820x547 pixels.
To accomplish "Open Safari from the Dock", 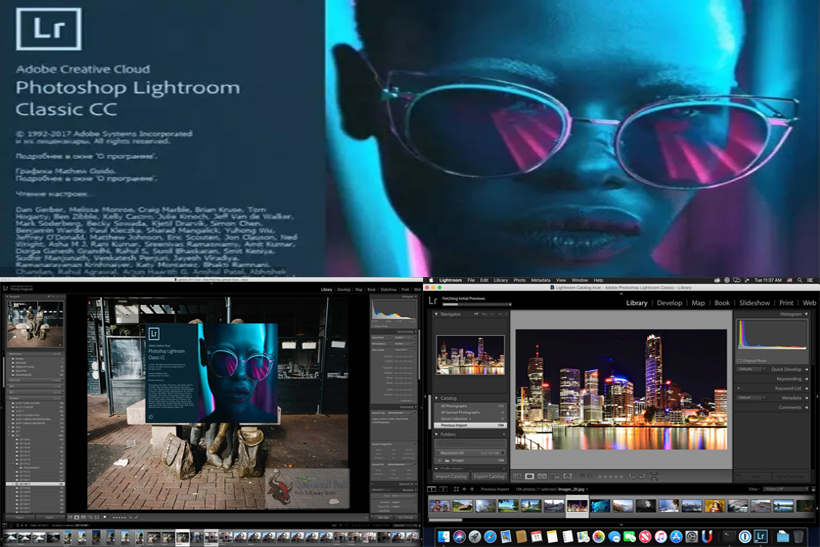I will point(490,537).
